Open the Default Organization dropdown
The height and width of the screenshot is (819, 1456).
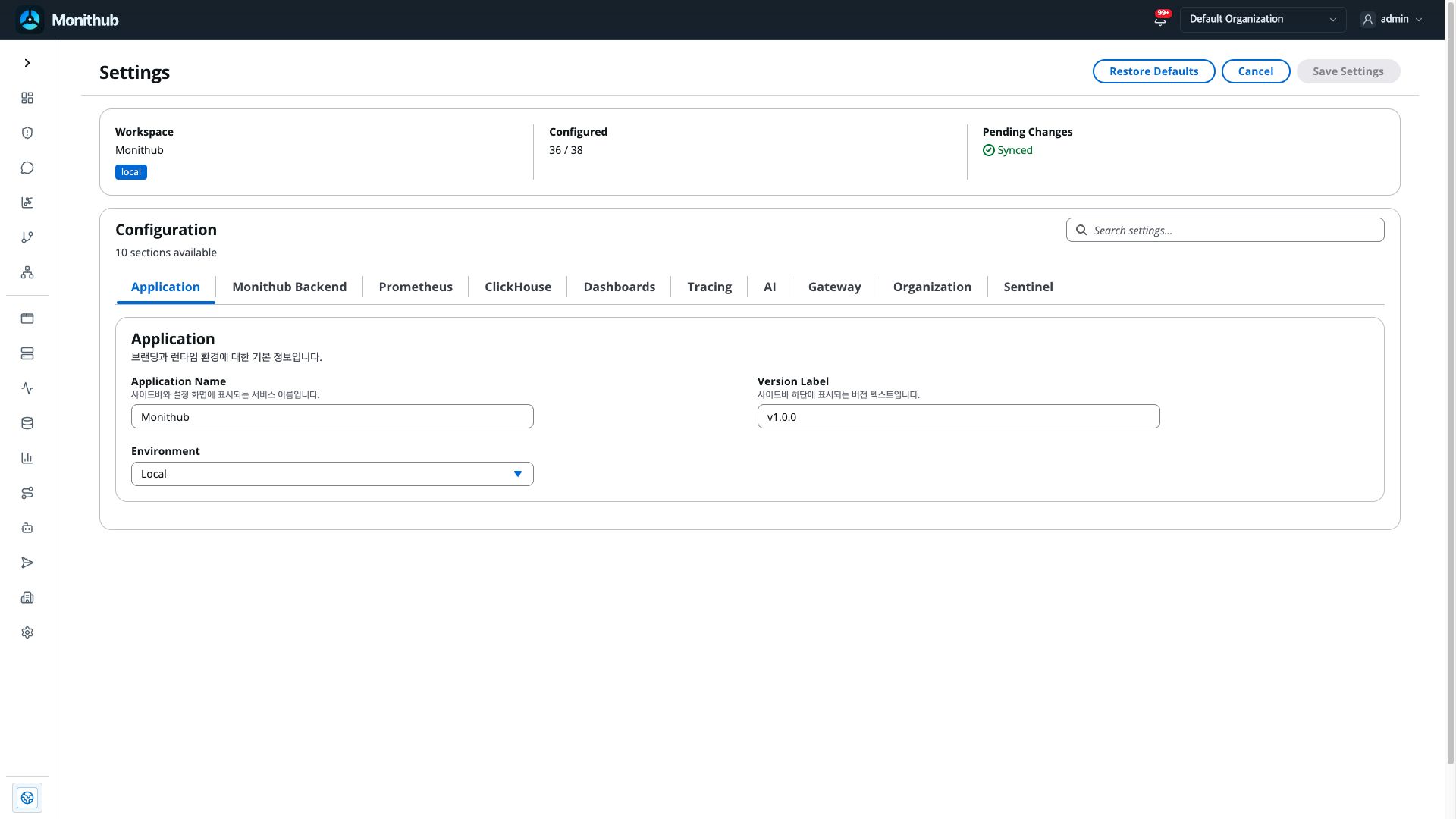point(1263,20)
